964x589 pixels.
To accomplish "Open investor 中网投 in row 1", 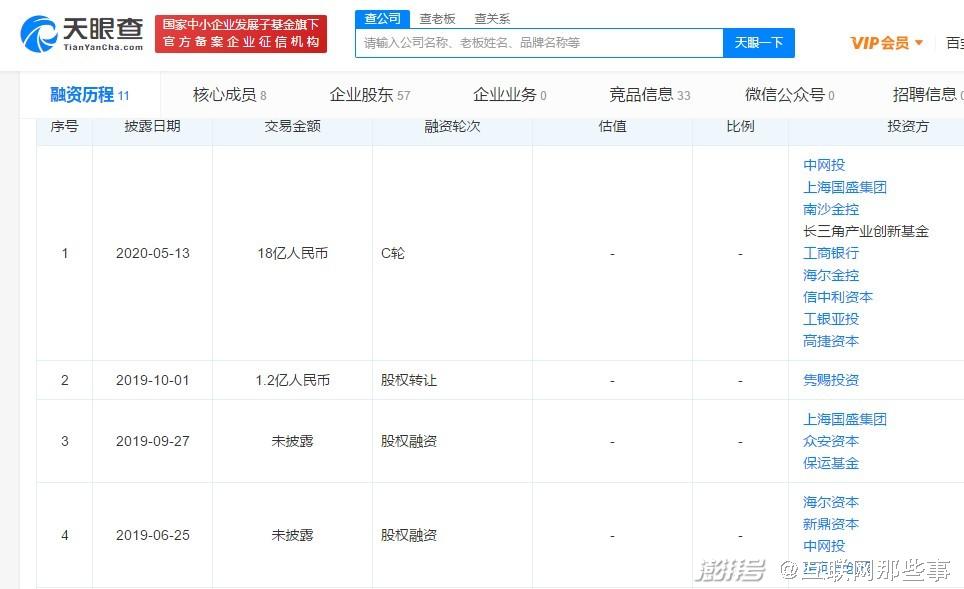I will (x=824, y=165).
